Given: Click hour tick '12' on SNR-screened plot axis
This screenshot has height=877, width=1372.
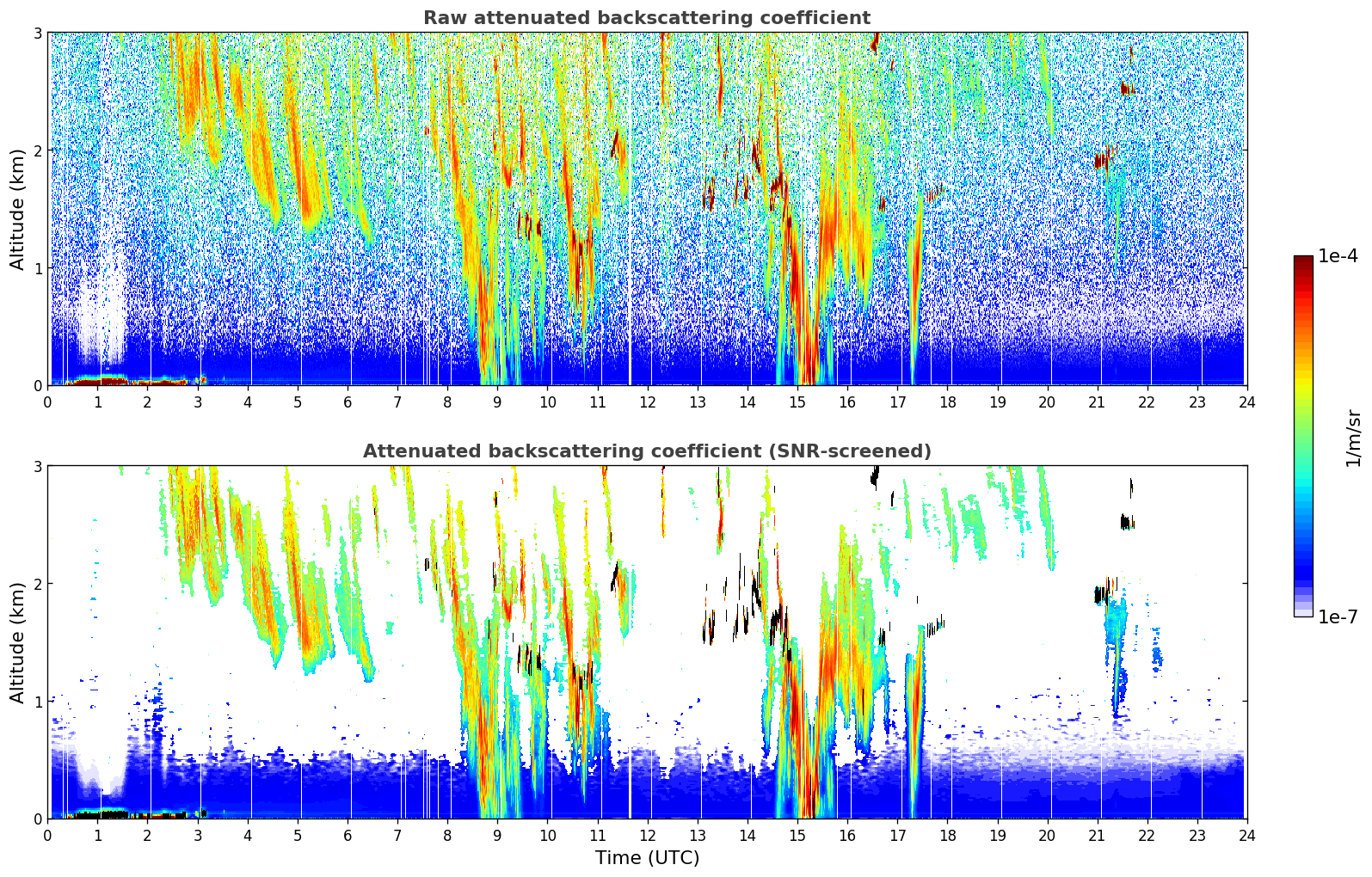Looking at the screenshot, I should point(647,835).
